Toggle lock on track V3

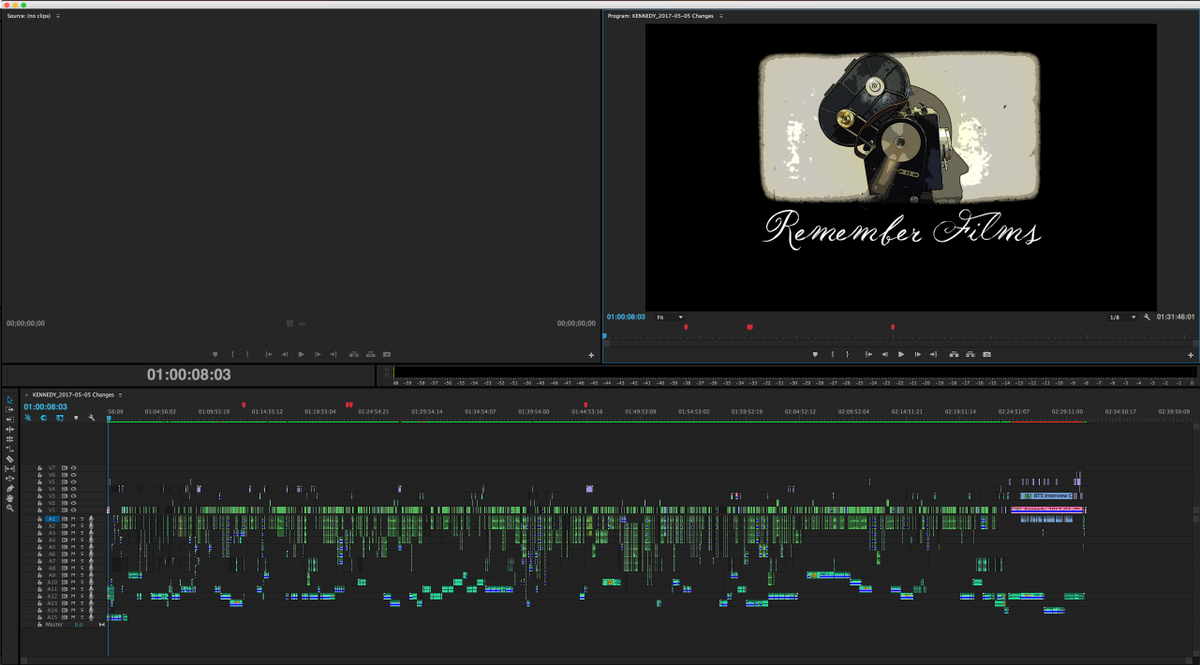pos(40,496)
